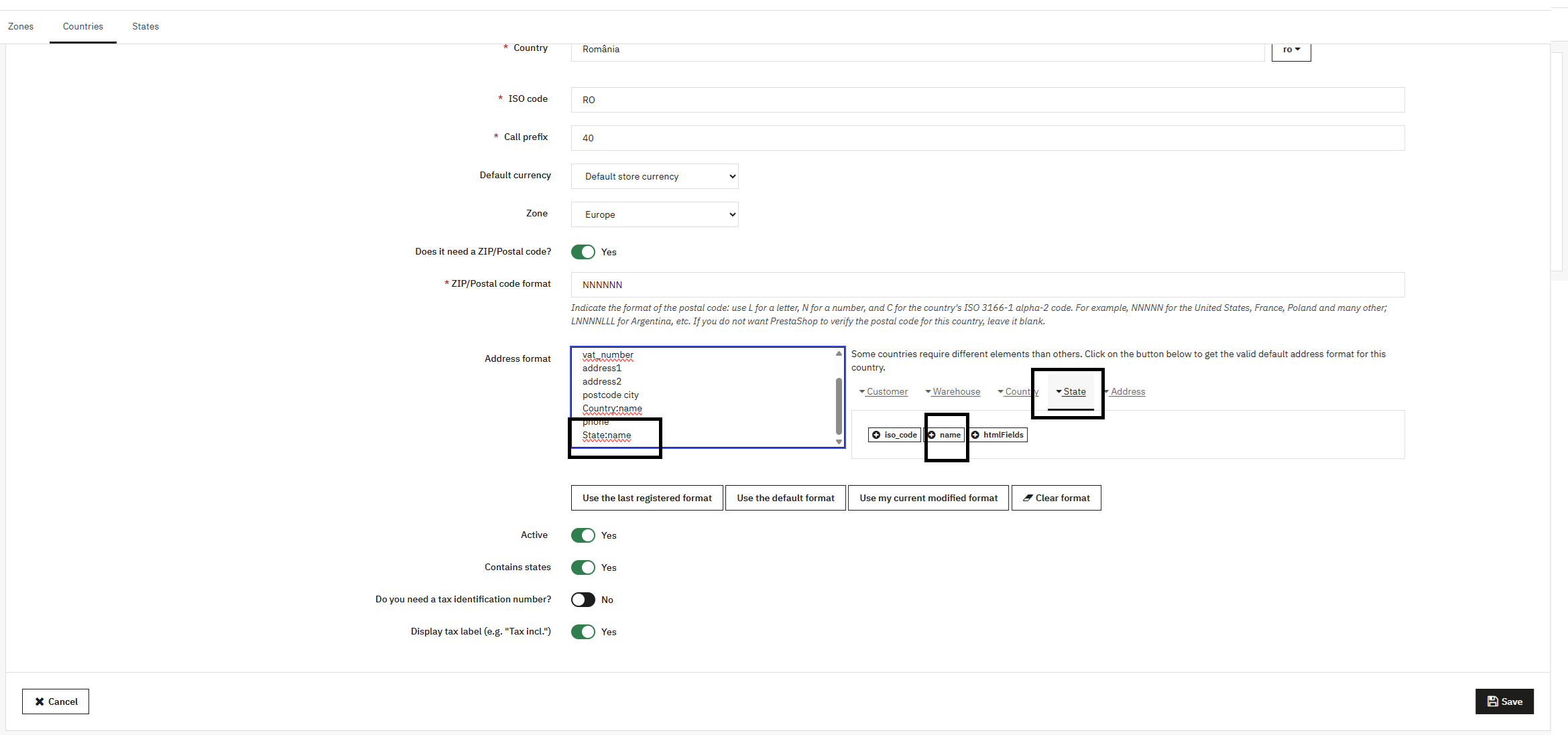Screen dimensions: 1568x735
Task: Click the eraser icon on Clear format
Action: (1027, 498)
